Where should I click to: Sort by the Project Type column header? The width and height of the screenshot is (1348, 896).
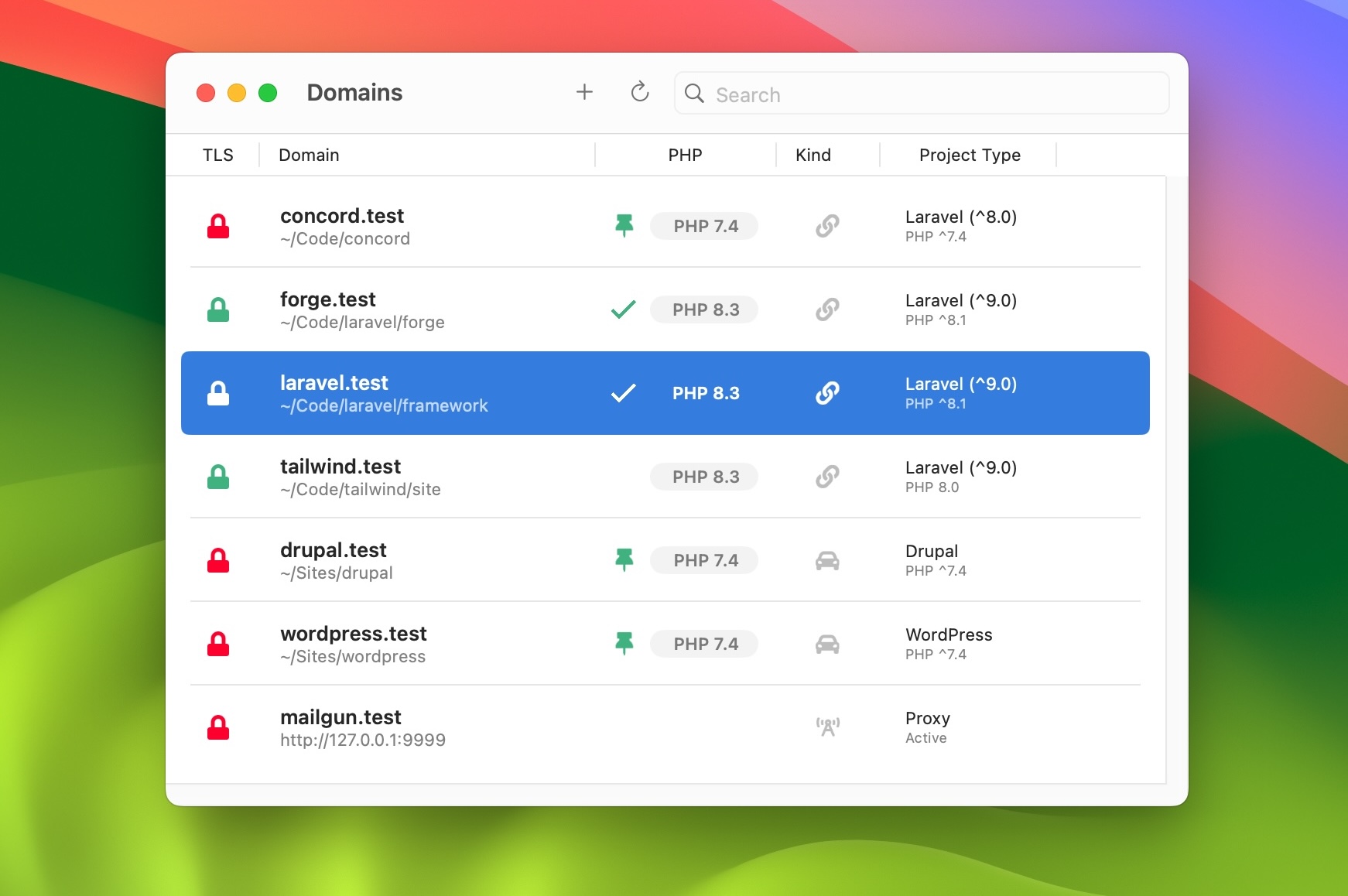[x=970, y=156]
